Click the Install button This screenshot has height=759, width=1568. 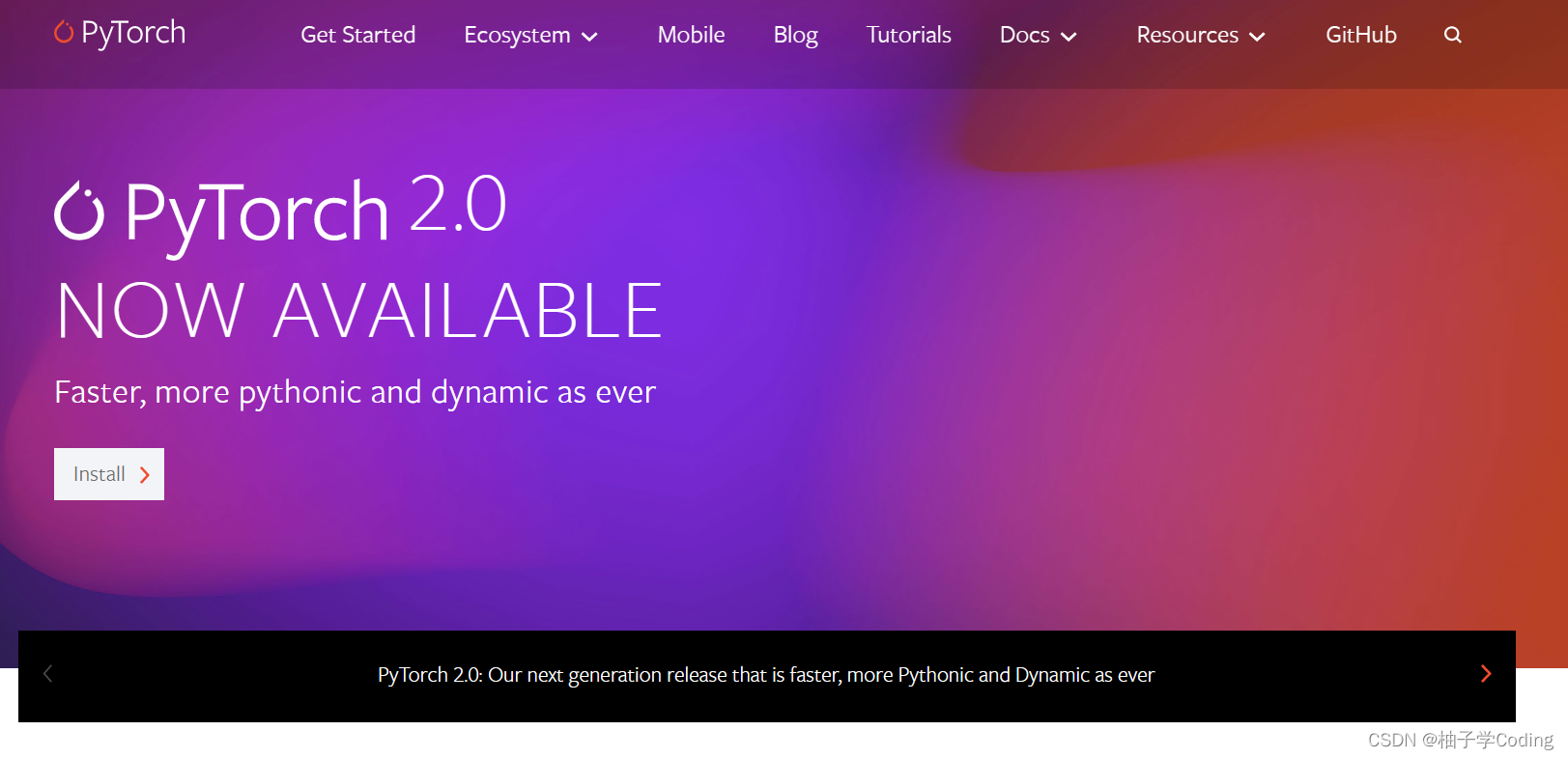pos(109,474)
